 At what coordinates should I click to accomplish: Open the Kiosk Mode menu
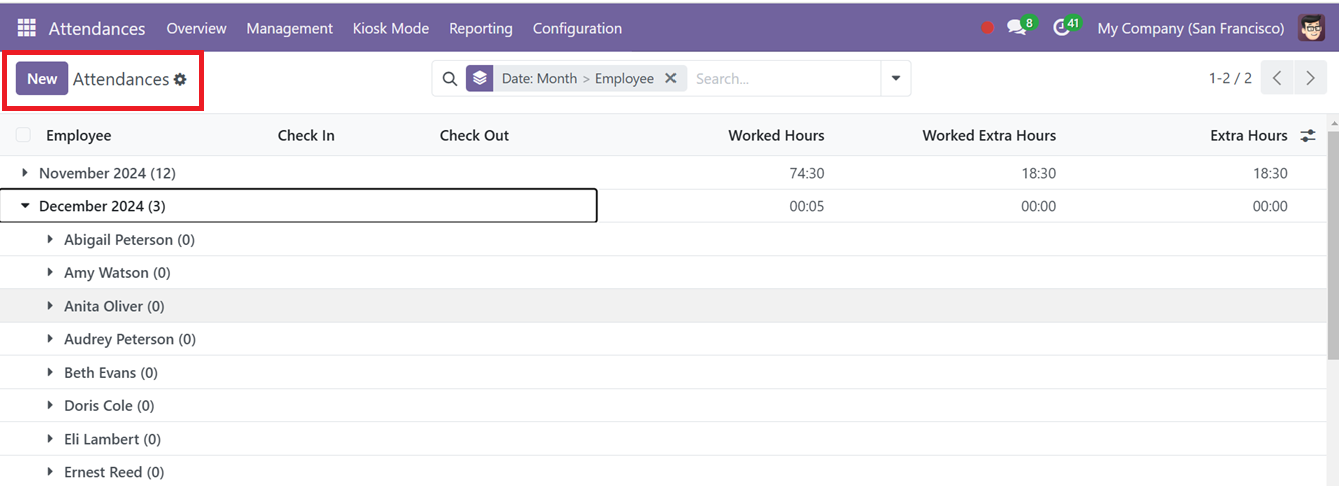pyautogui.click(x=391, y=28)
